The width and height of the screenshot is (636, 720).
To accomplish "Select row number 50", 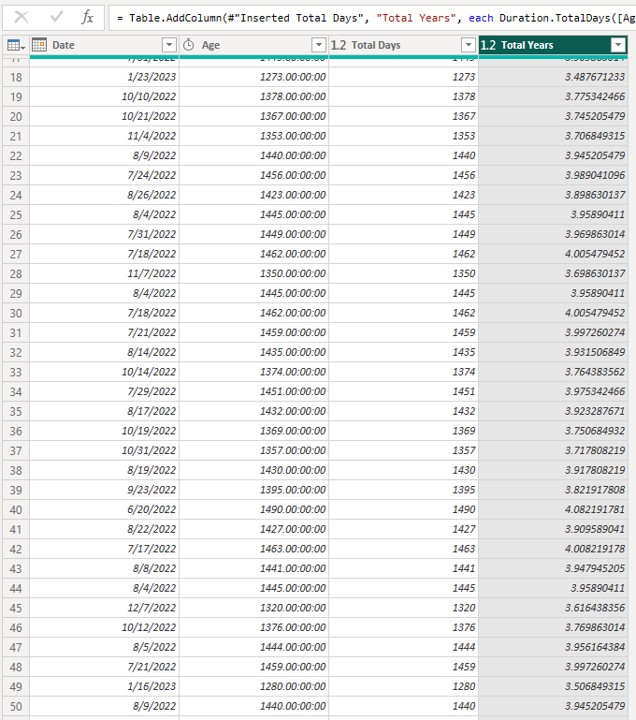I will coord(16,706).
